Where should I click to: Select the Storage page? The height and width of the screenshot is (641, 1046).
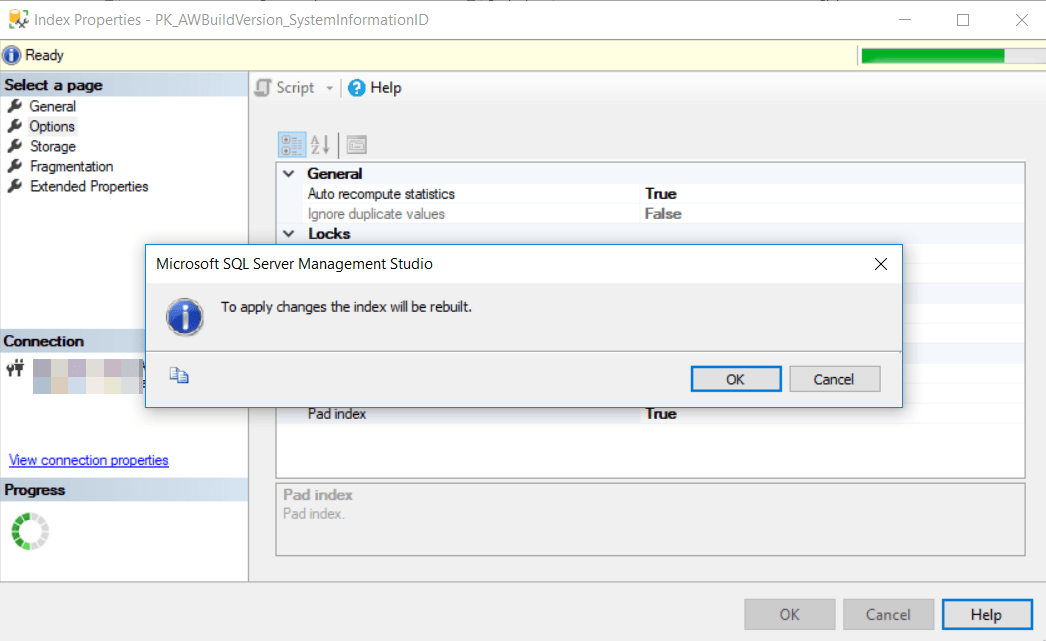tap(53, 146)
